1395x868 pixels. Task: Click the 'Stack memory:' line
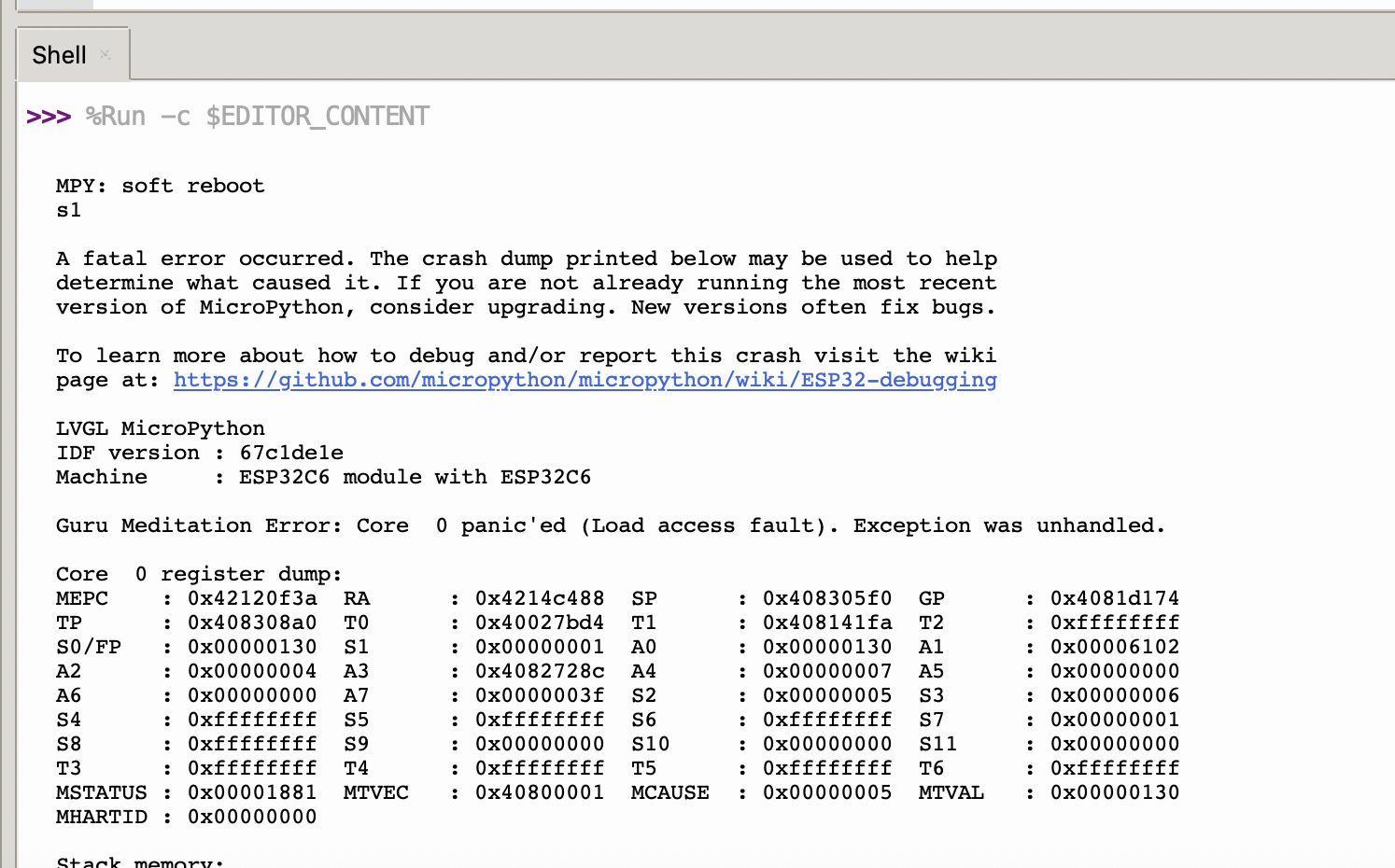pos(140,861)
